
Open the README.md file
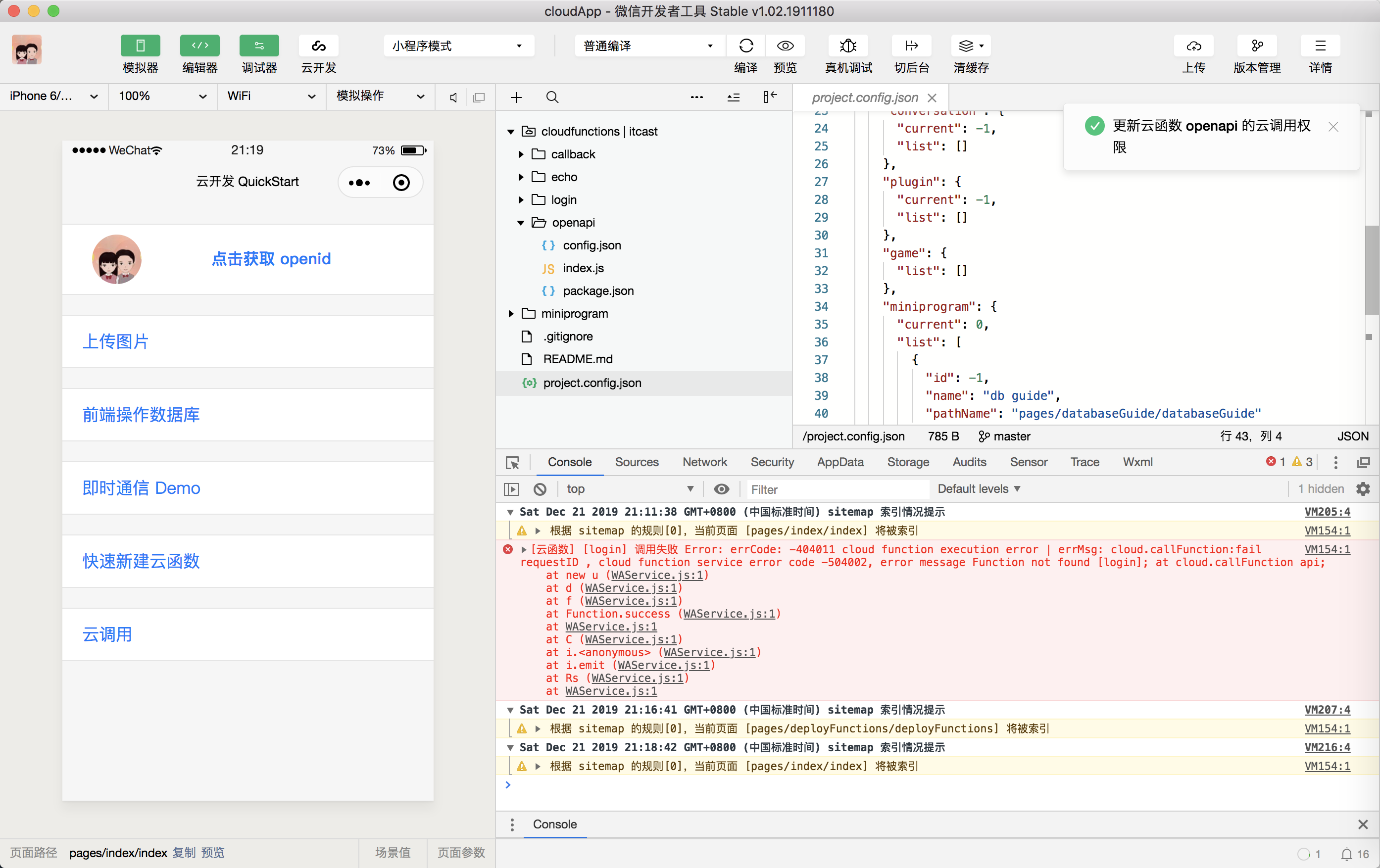(x=578, y=359)
